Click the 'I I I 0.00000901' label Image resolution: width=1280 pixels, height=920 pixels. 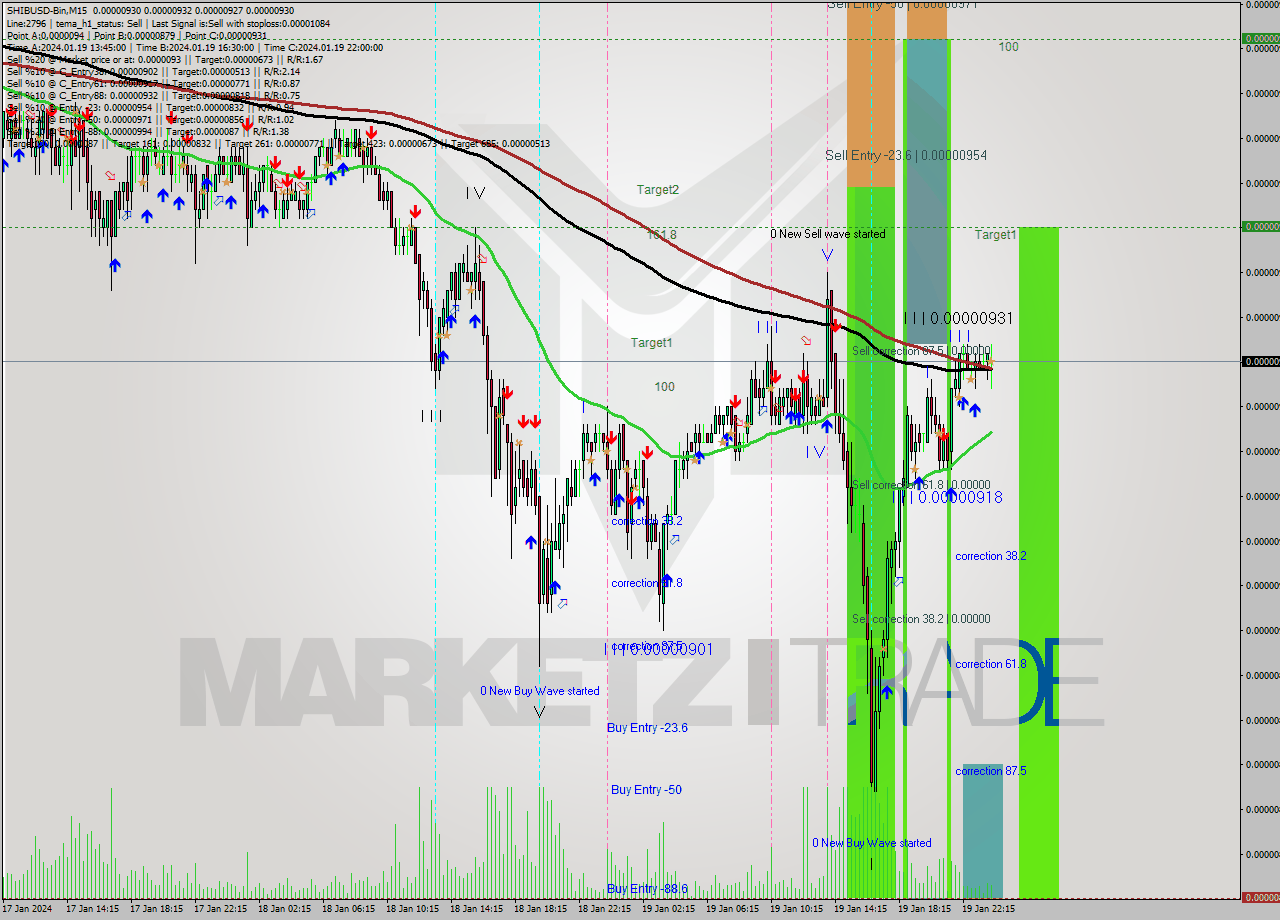tap(658, 649)
